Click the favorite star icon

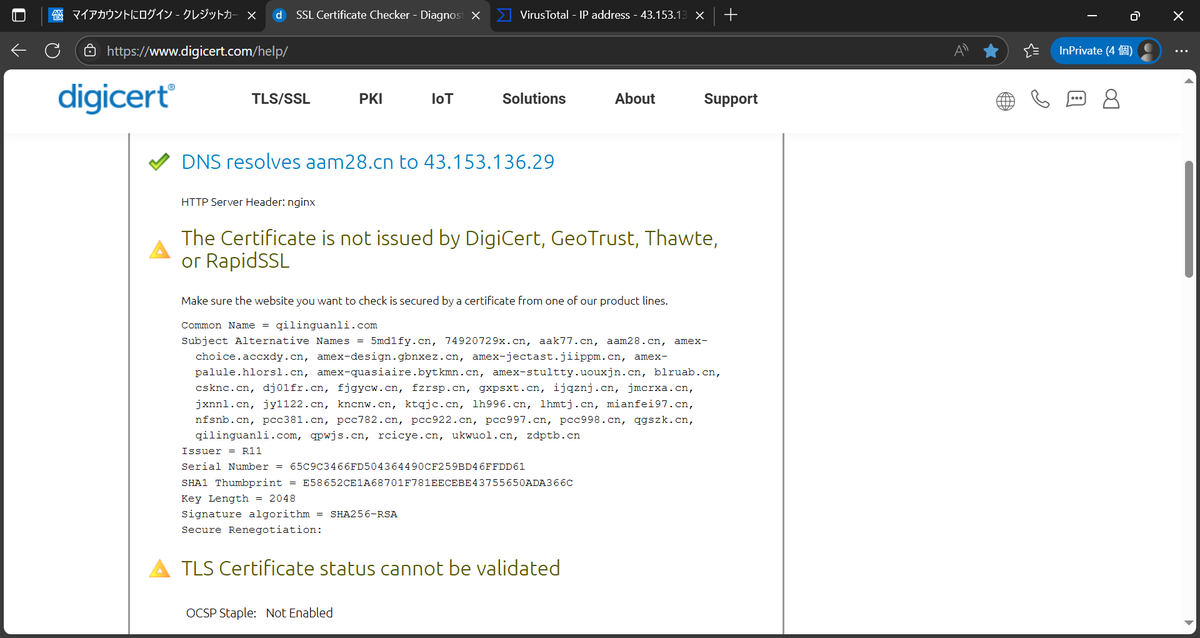click(x=991, y=50)
